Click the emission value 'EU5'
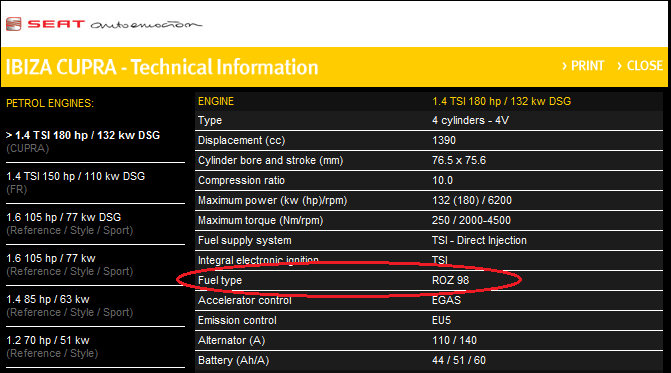This screenshot has width=671, height=373. pos(441,320)
